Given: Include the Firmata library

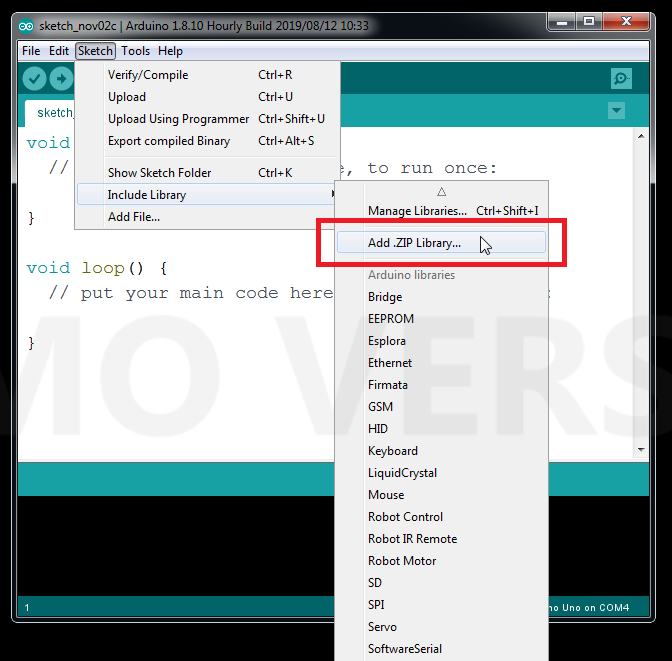Looking at the screenshot, I should coord(441,385).
